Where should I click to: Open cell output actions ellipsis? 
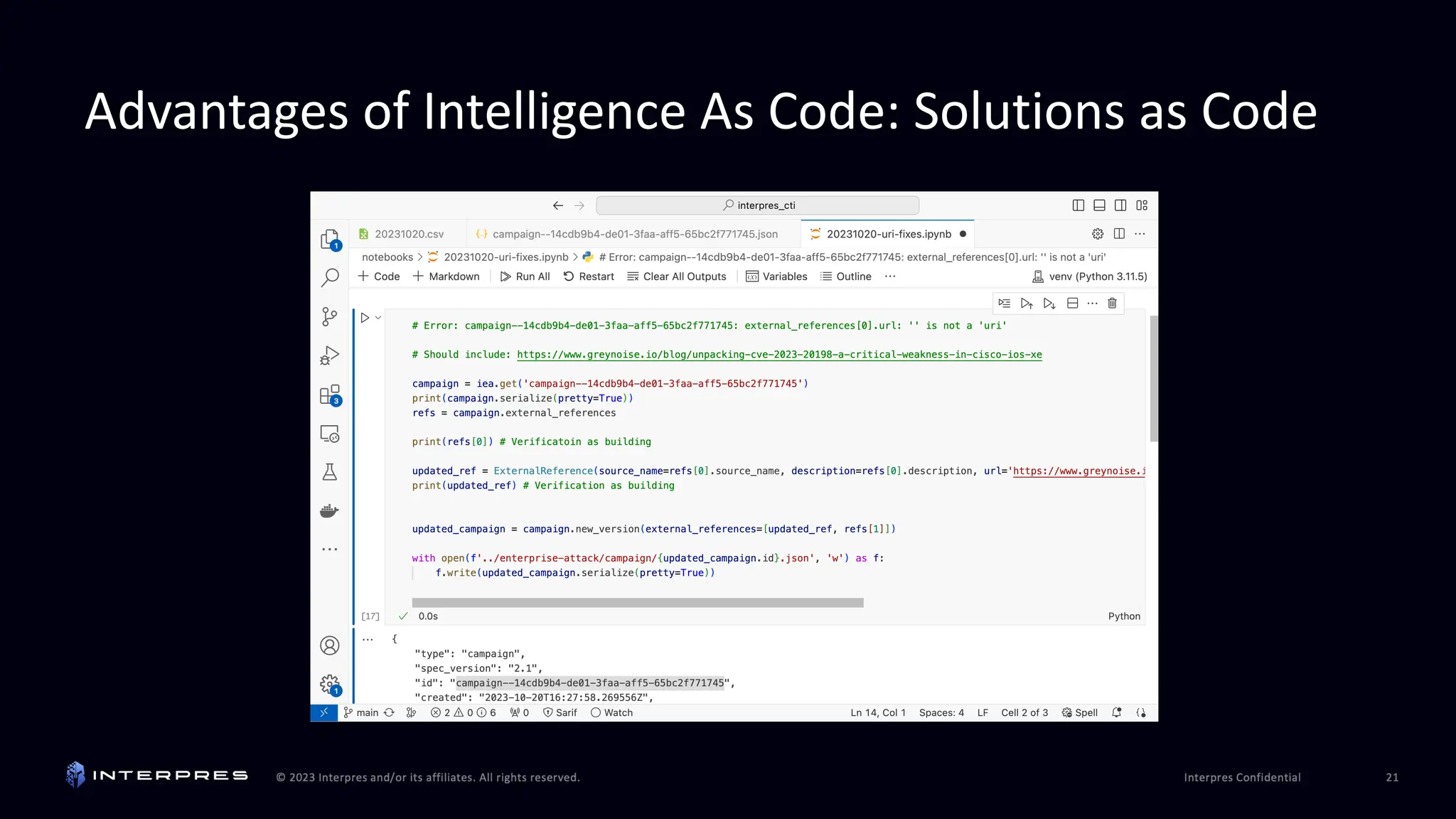[x=368, y=639]
